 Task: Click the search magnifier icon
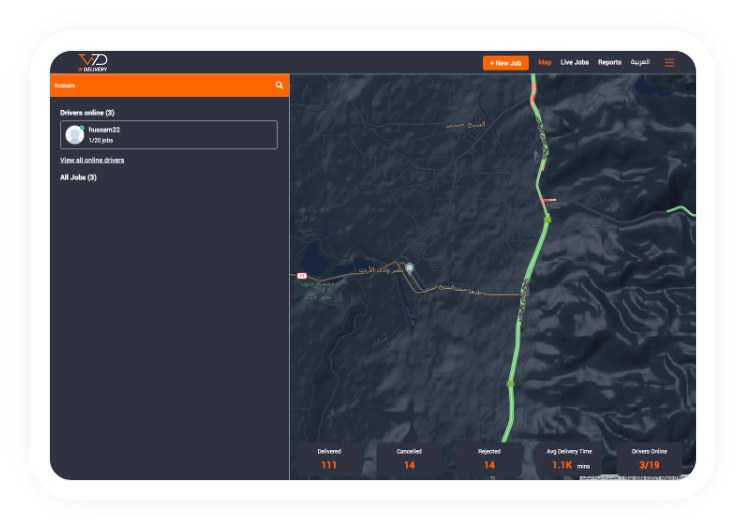pos(279,85)
